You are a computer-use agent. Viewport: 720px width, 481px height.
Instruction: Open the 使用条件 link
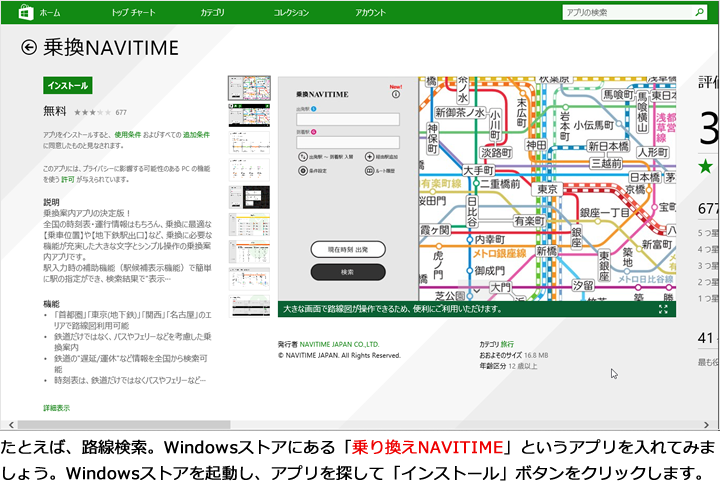tap(128, 134)
